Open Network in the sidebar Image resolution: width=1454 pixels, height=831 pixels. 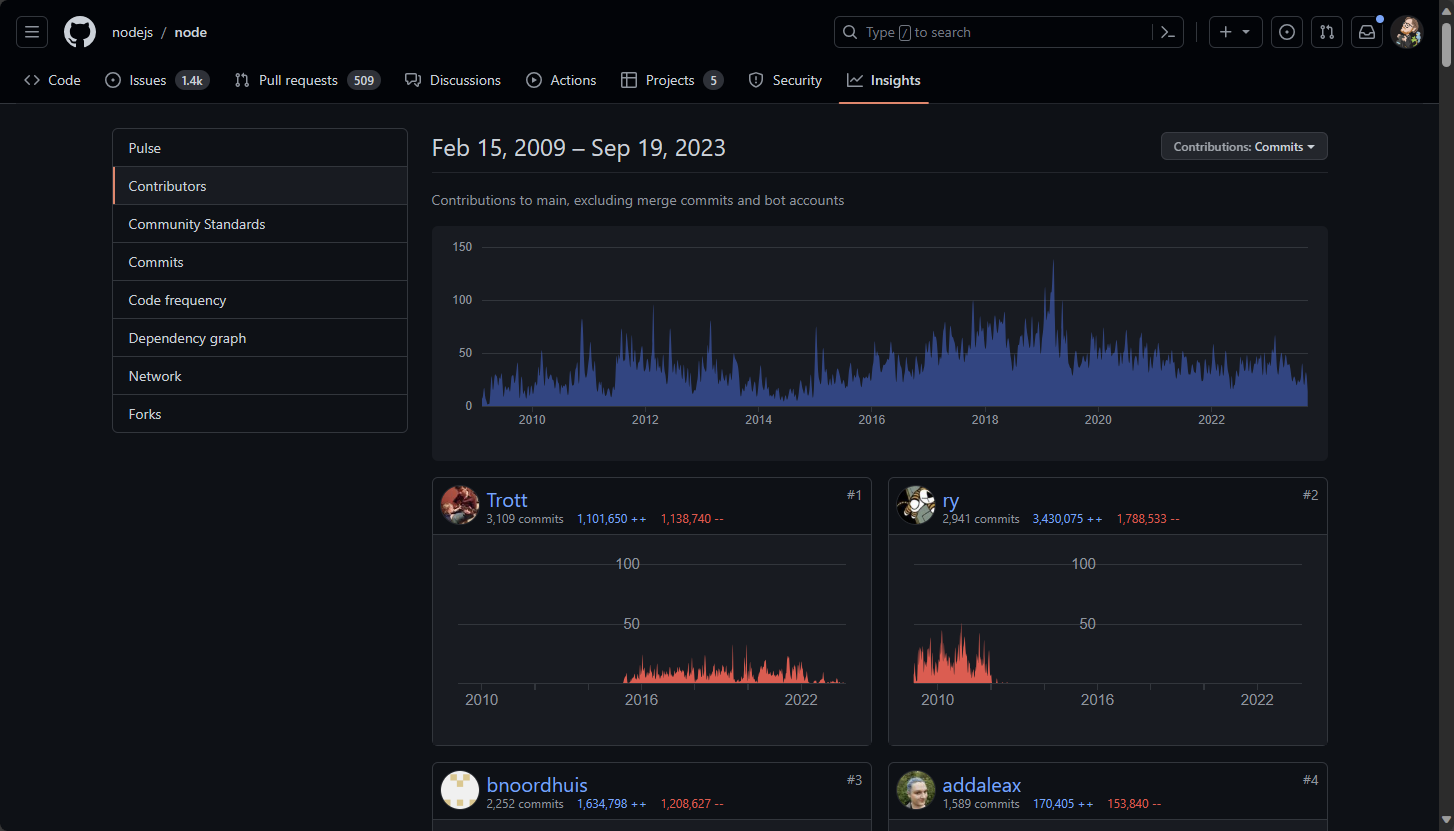coord(260,376)
